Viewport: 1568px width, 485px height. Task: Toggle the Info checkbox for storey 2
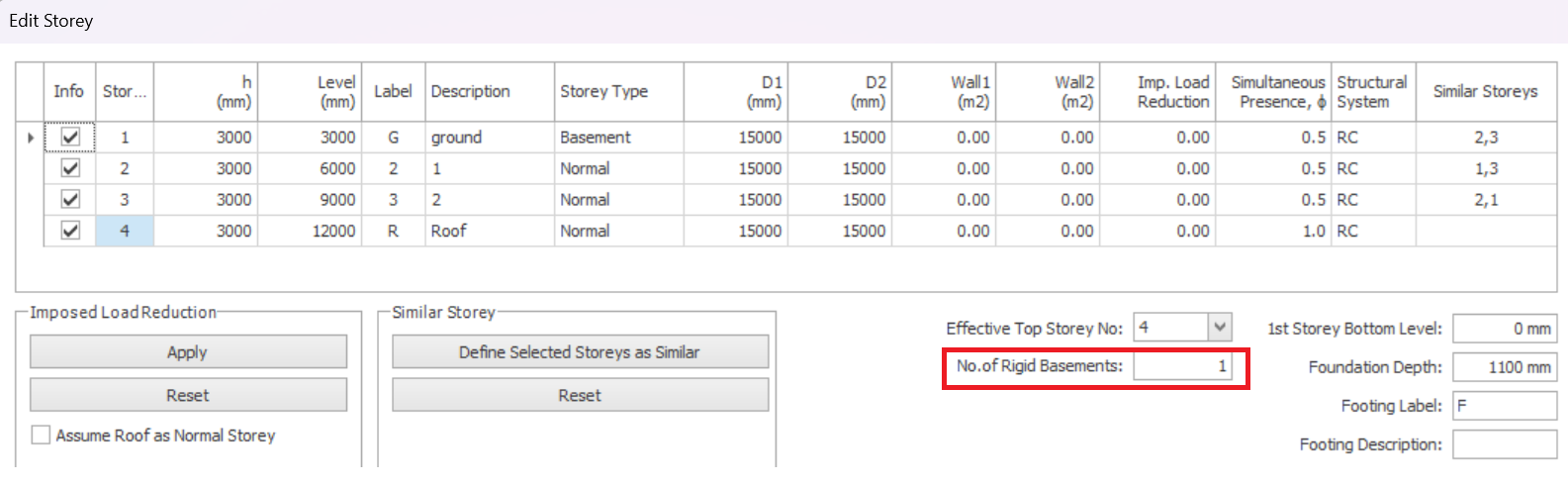pos(70,168)
